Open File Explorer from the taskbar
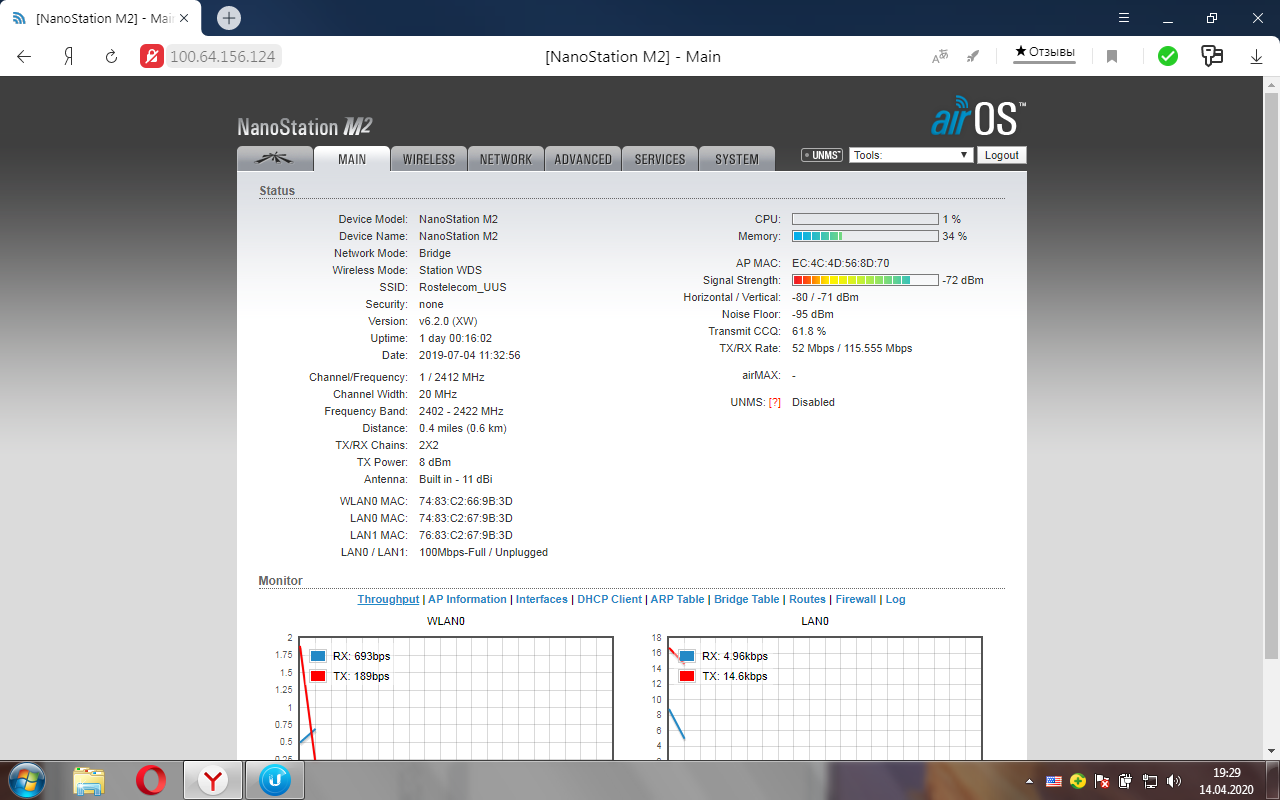The width and height of the screenshot is (1280, 800). 89,780
